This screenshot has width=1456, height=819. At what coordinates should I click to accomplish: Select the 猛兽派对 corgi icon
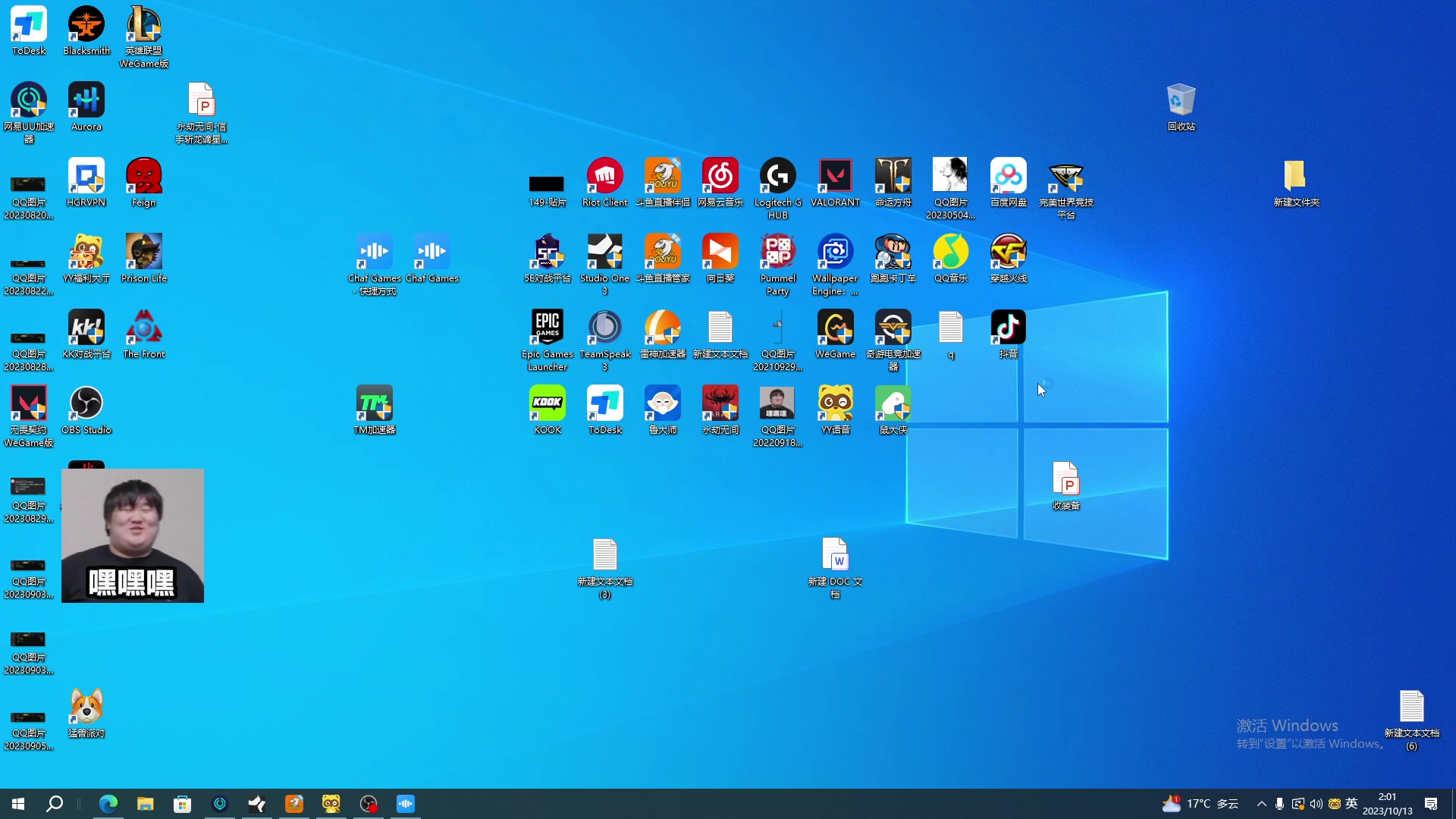tap(86, 714)
